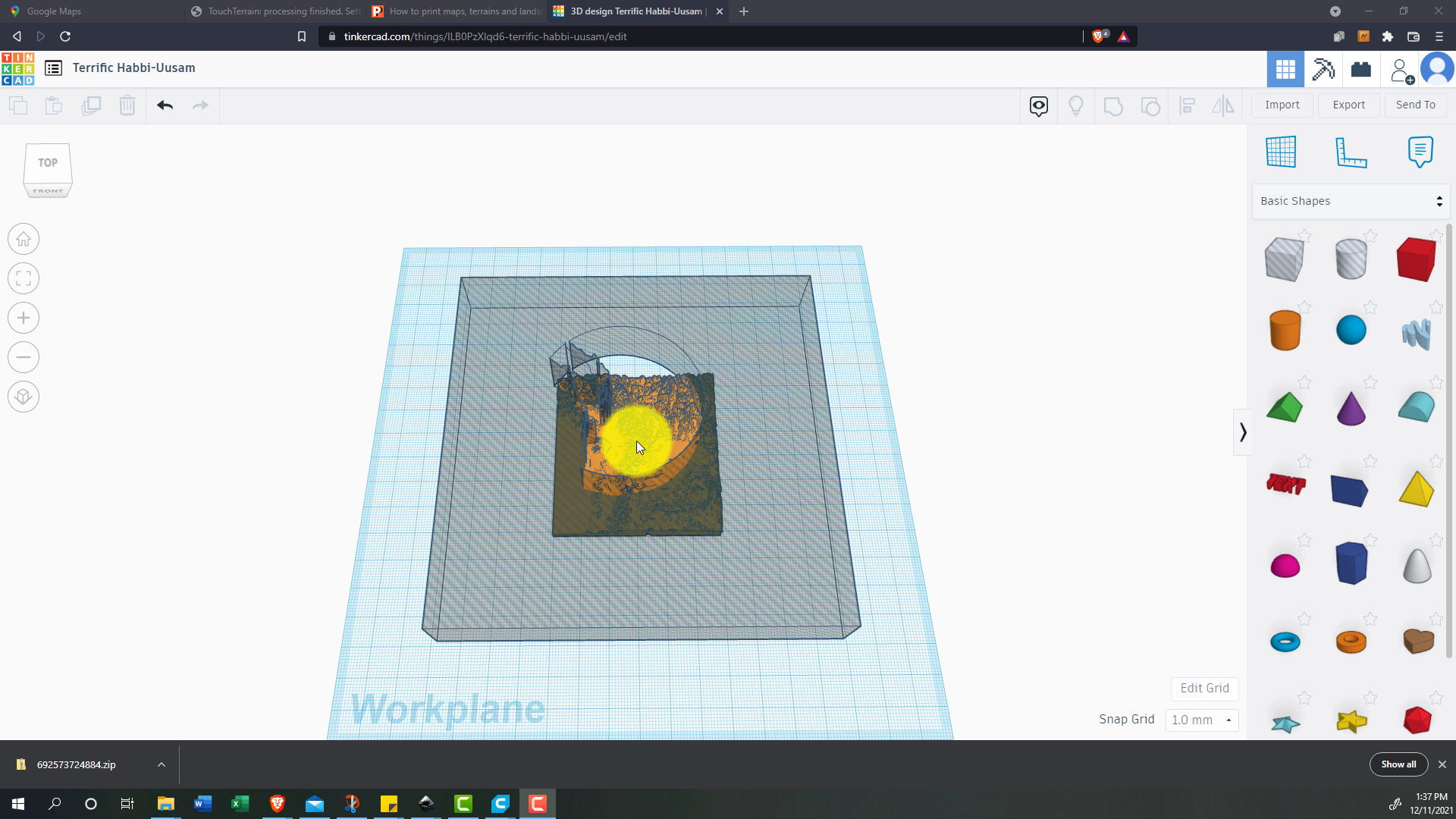Screen dimensions: 1456x819
Task: Click the TOP face of view cube
Action: click(x=48, y=163)
